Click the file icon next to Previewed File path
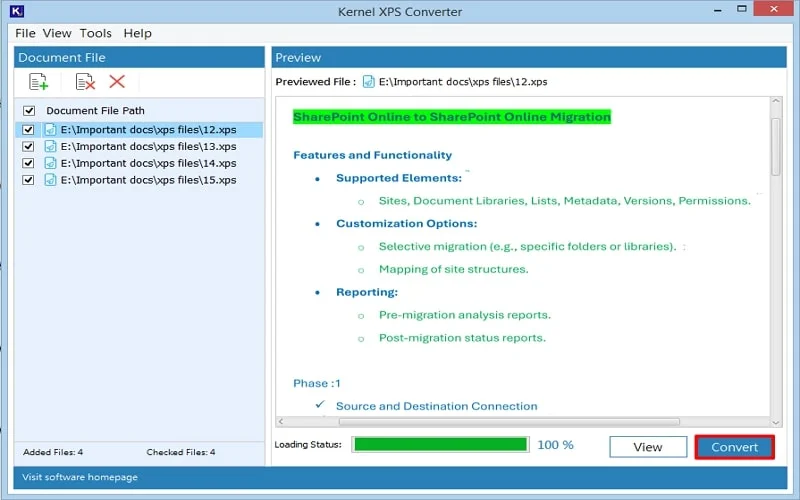Screen dimensions: 800x500 (368, 82)
